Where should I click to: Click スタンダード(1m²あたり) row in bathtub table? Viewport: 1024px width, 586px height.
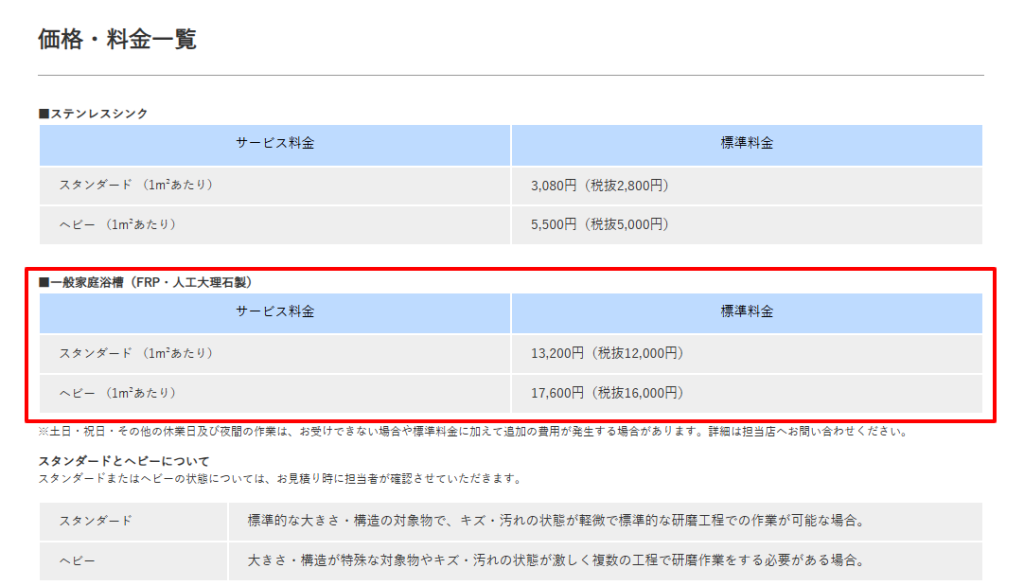coord(274,354)
